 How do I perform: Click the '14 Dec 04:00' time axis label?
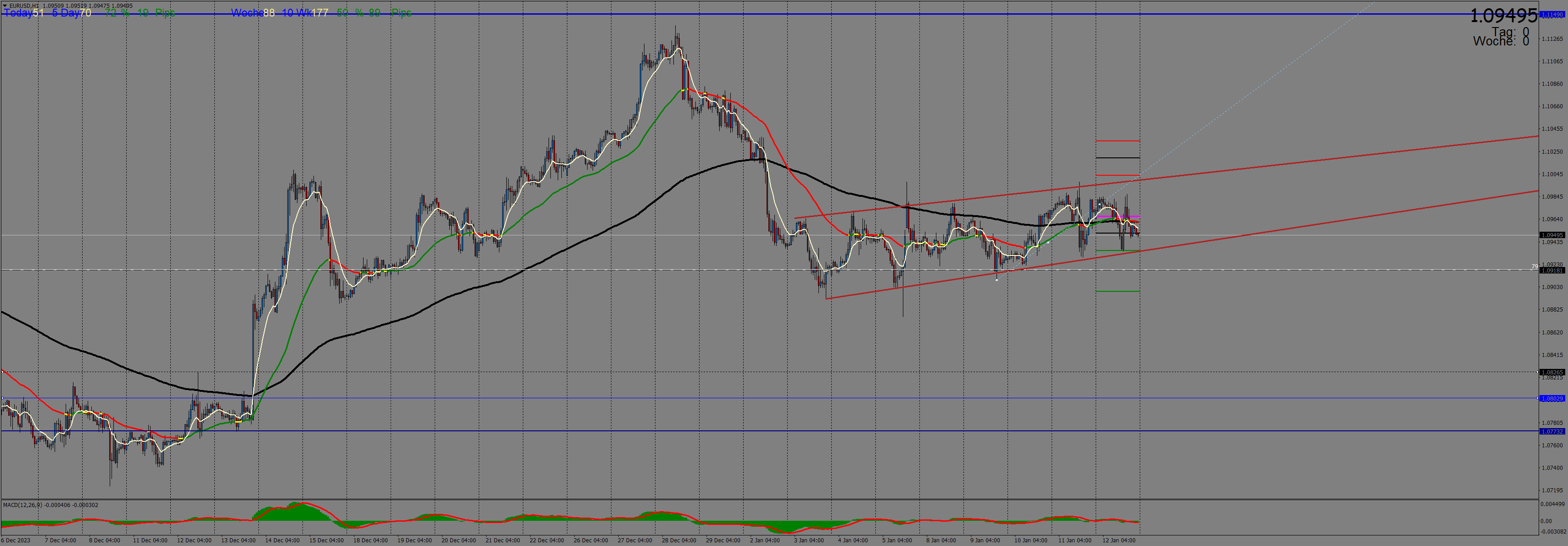(282, 540)
